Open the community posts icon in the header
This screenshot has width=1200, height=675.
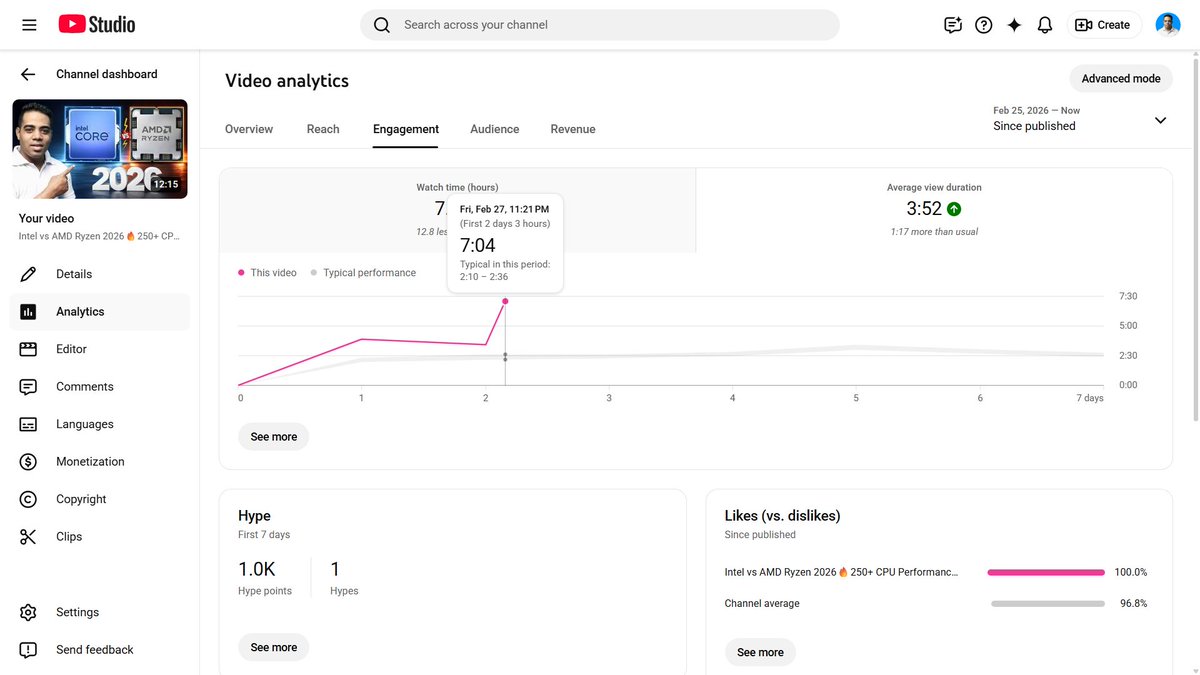(x=953, y=25)
